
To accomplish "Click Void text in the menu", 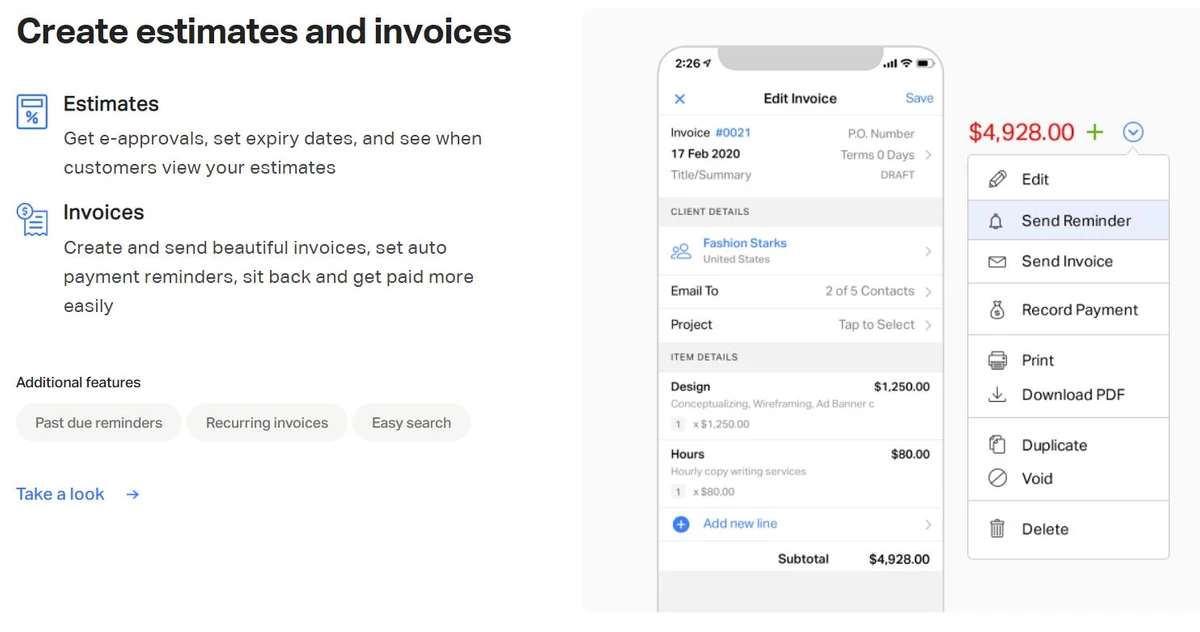I will click(x=1037, y=479).
